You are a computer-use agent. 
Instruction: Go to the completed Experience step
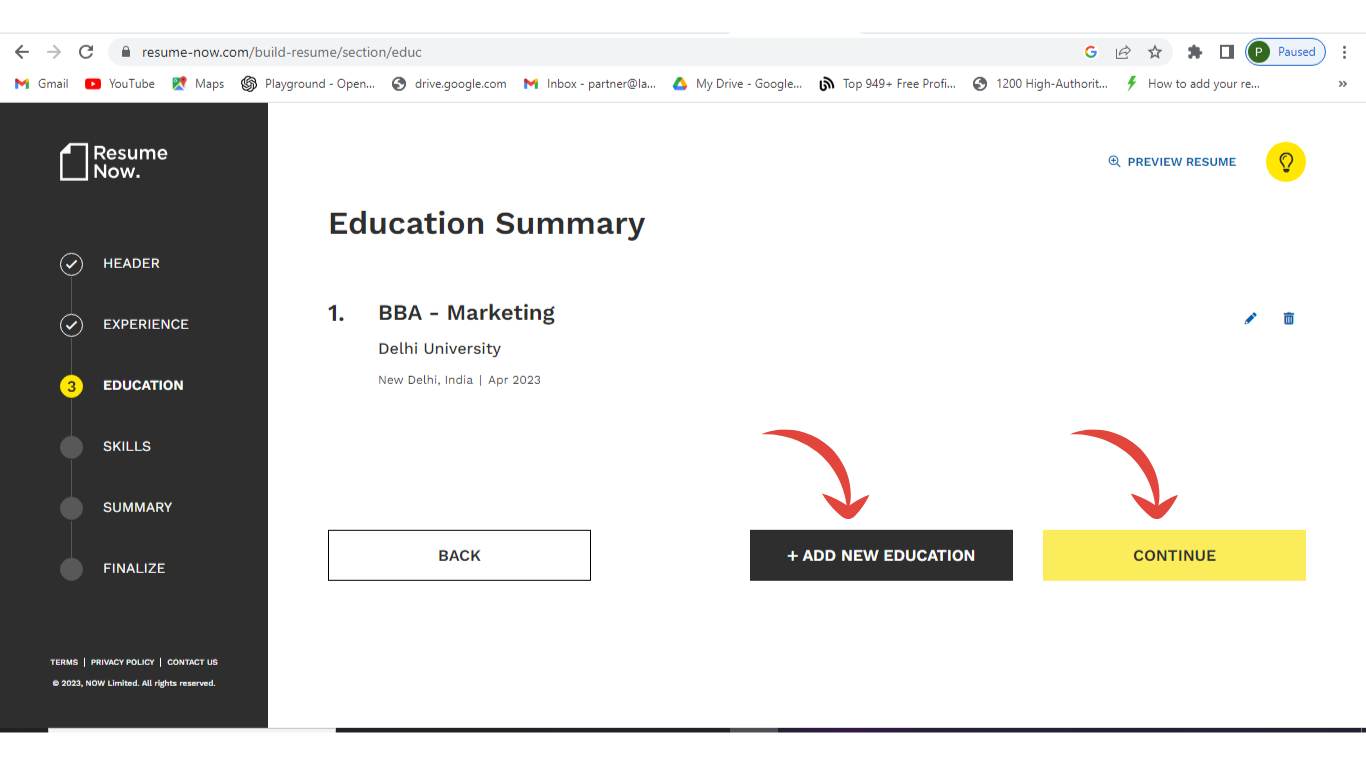coord(145,325)
